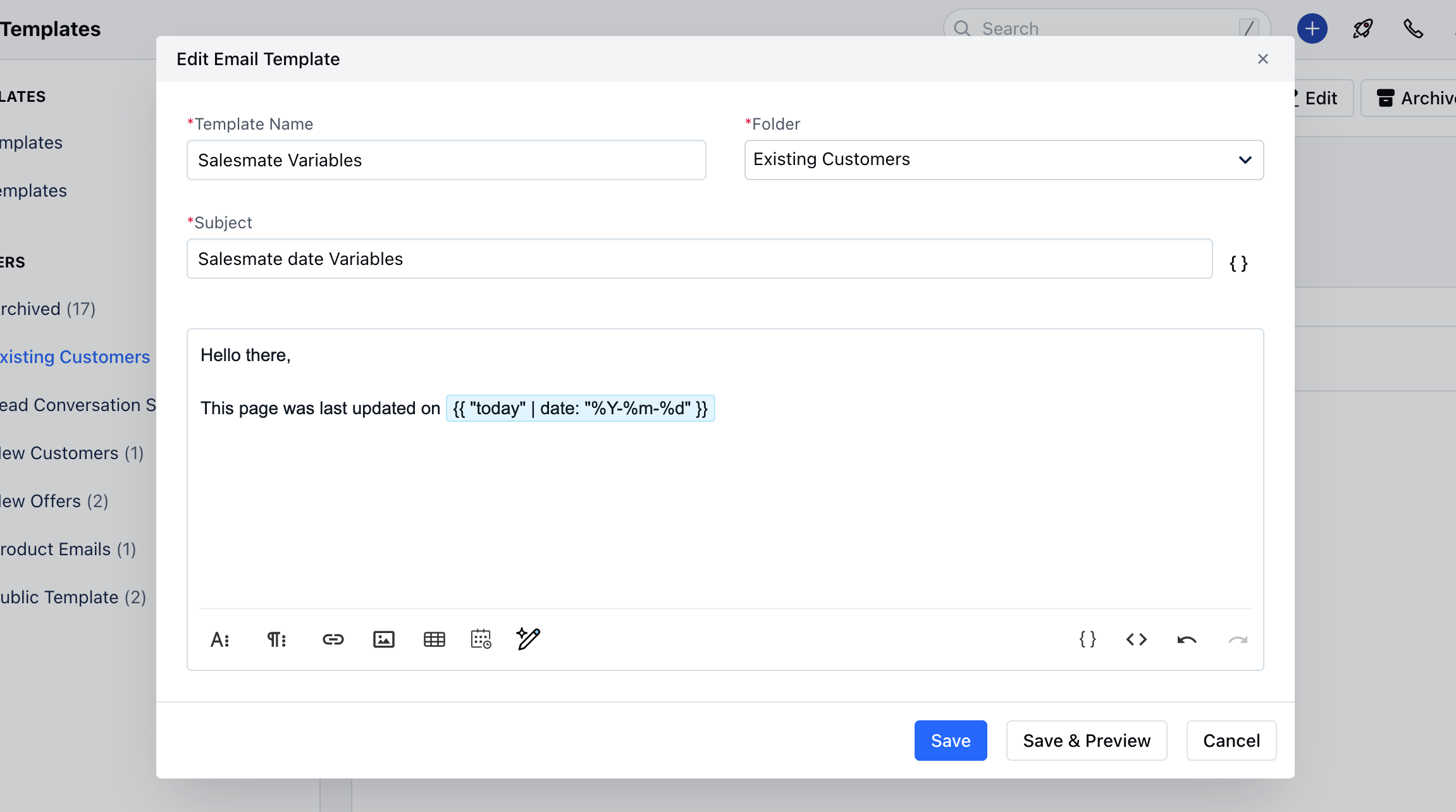Image resolution: width=1456 pixels, height=812 pixels.
Task: Click Save & Preview
Action: click(x=1087, y=741)
